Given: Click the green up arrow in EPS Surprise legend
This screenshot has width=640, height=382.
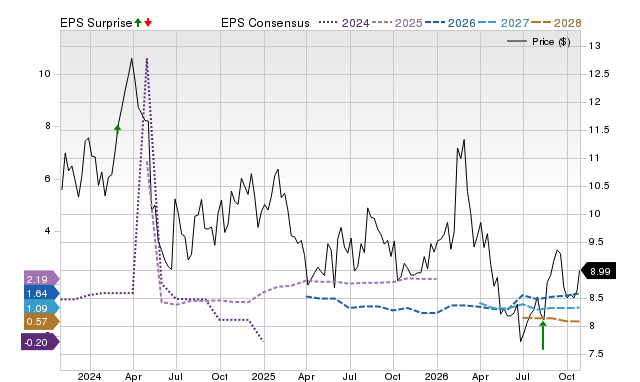Looking at the screenshot, I should pyautogui.click(x=138, y=22).
